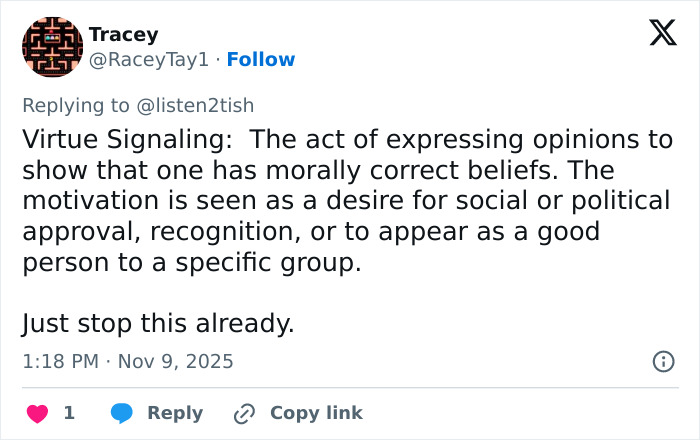The width and height of the screenshot is (700, 440).
Task: Click the X logo
Action: [662, 34]
